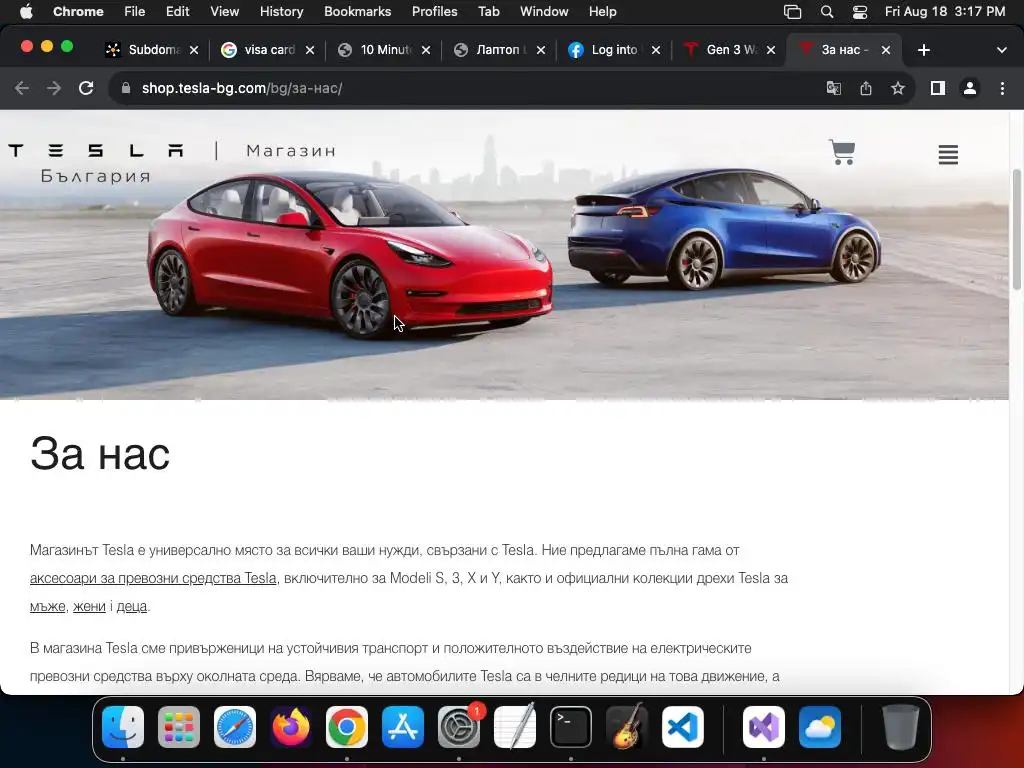Viewport: 1024px width, 768px height.
Task: Click the За нас page heading
Action: pos(100,453)
